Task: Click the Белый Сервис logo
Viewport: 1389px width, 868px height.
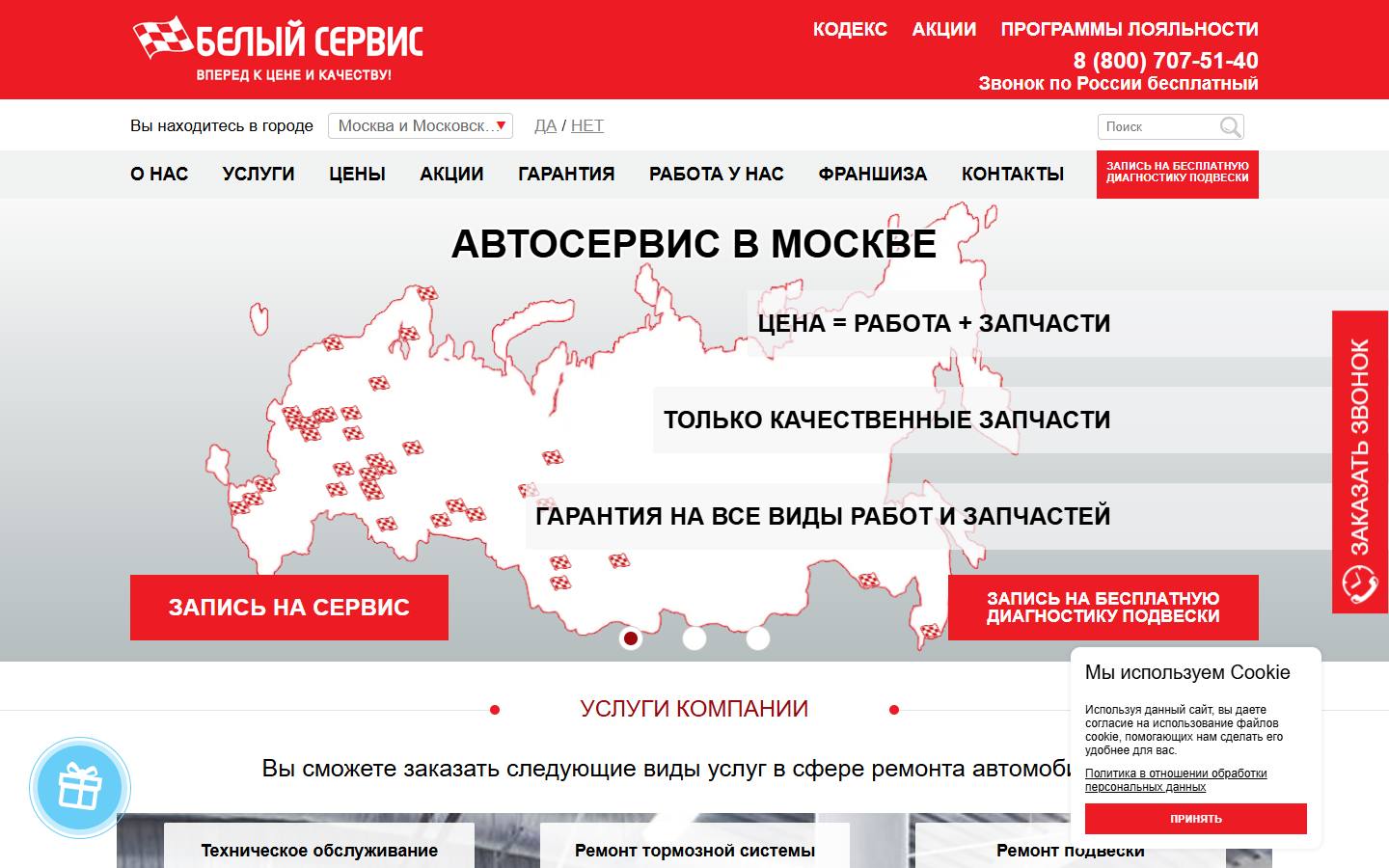Action: (x=278, y=49)
